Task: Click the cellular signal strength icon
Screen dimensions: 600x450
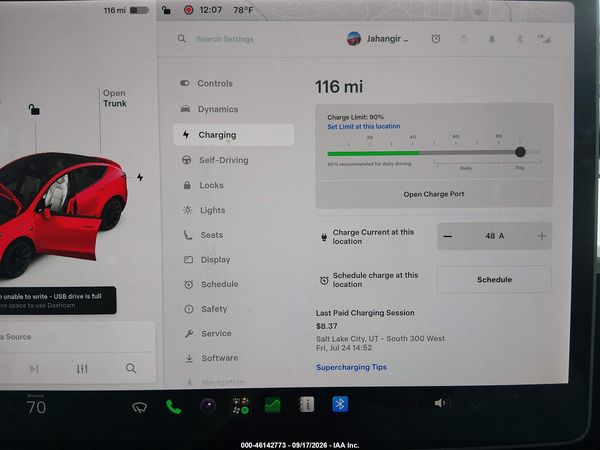Action: click(544, 39)
